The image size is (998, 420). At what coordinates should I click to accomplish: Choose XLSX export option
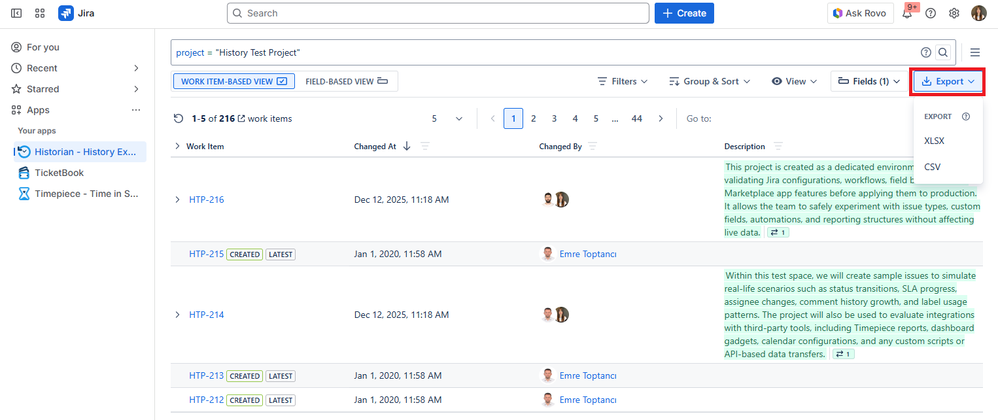click(934, 141)
